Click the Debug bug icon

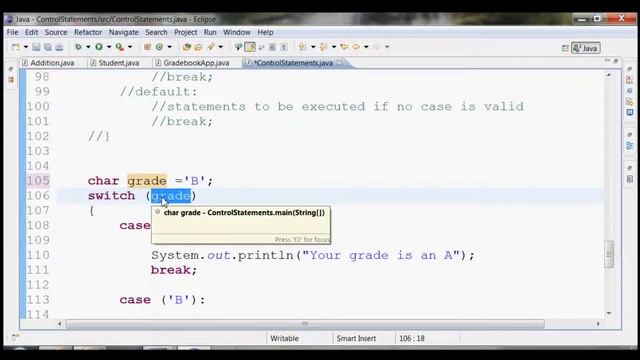click(78, 47)
